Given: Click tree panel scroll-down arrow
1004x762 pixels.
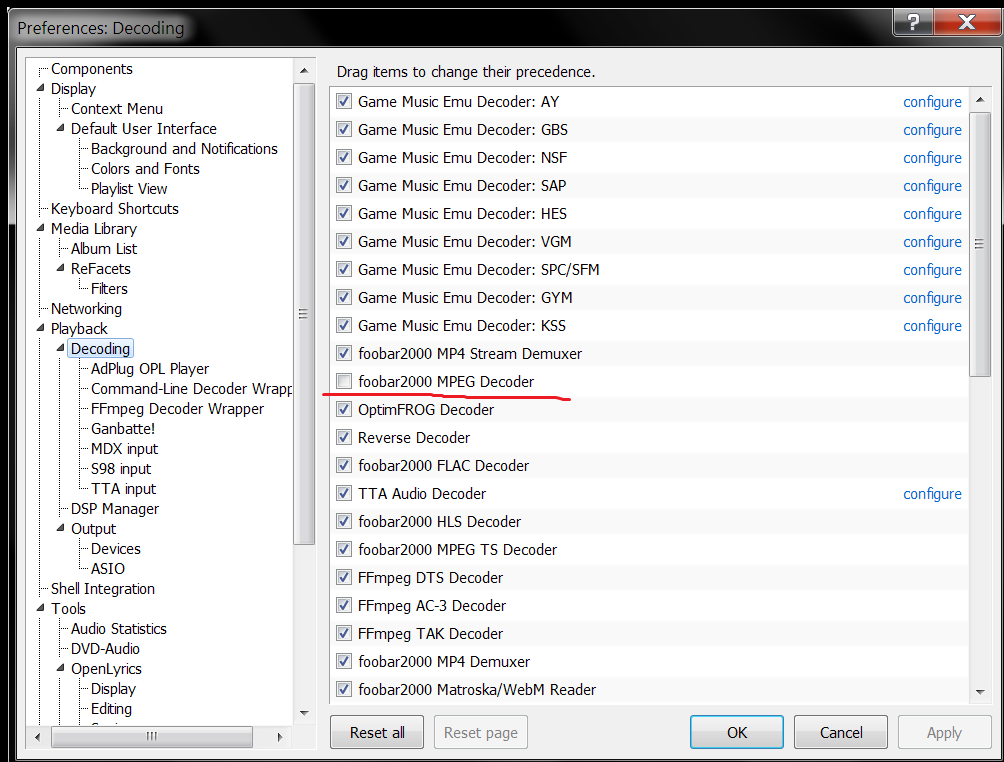Looking at the screenshot, I should 304,713.
